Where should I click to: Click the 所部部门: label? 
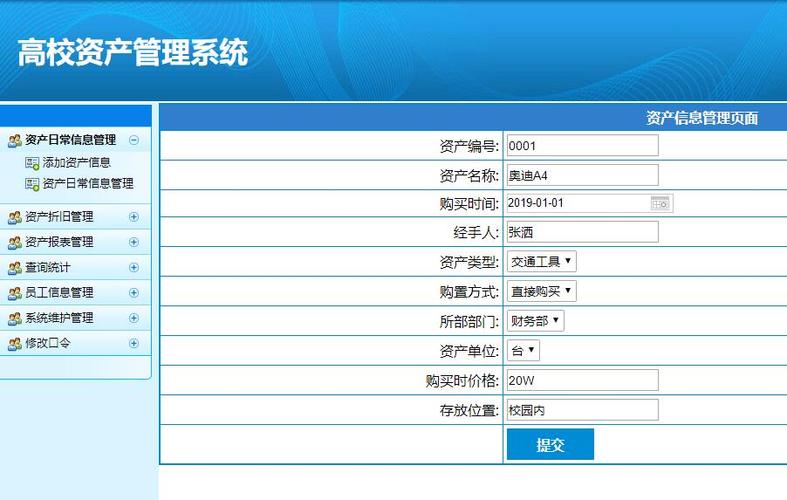(469, 321)
